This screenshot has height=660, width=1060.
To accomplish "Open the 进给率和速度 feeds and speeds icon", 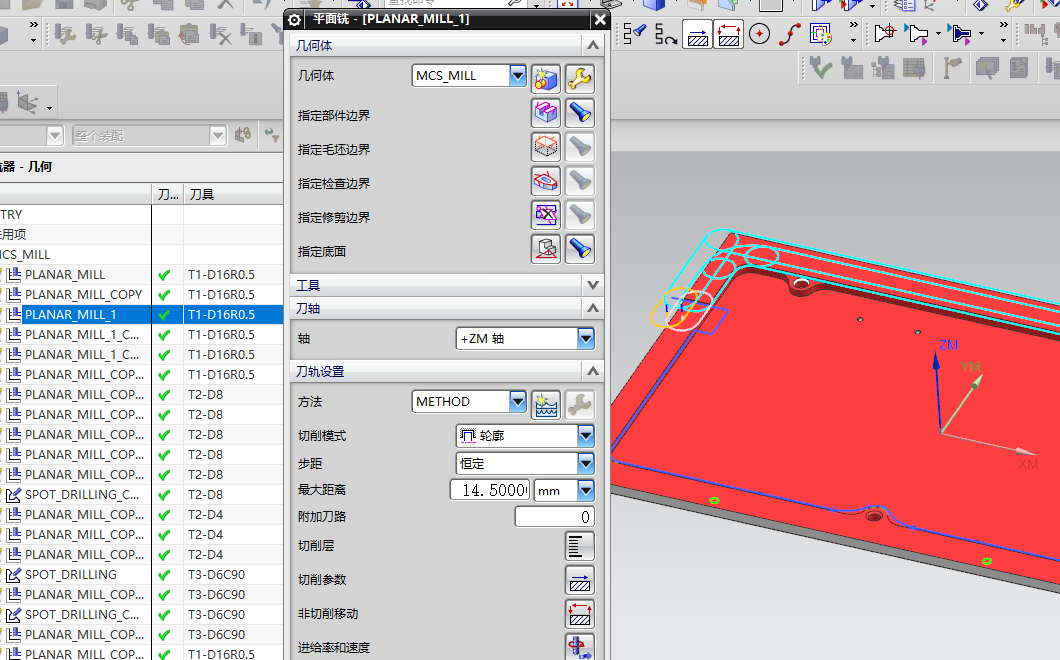I will 579,646.
